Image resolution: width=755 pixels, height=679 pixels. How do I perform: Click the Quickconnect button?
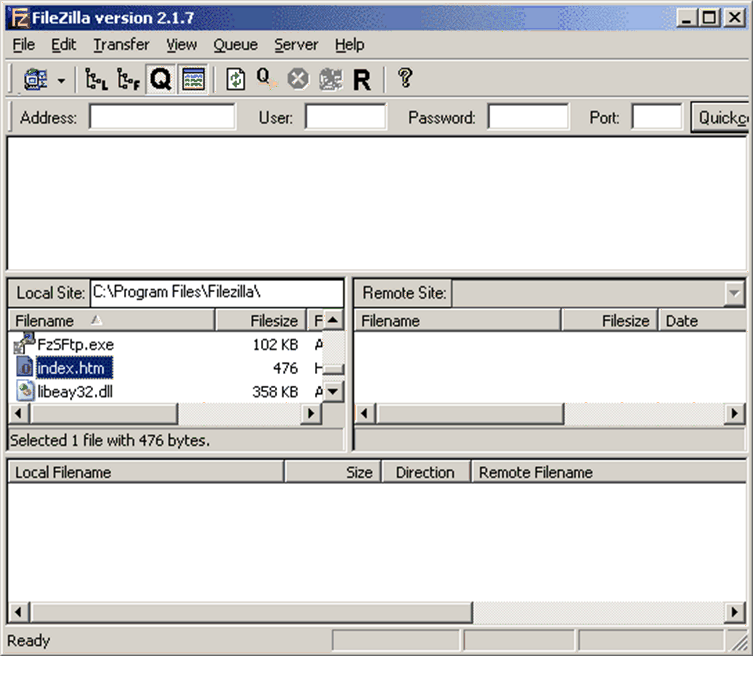pos(721,118)
